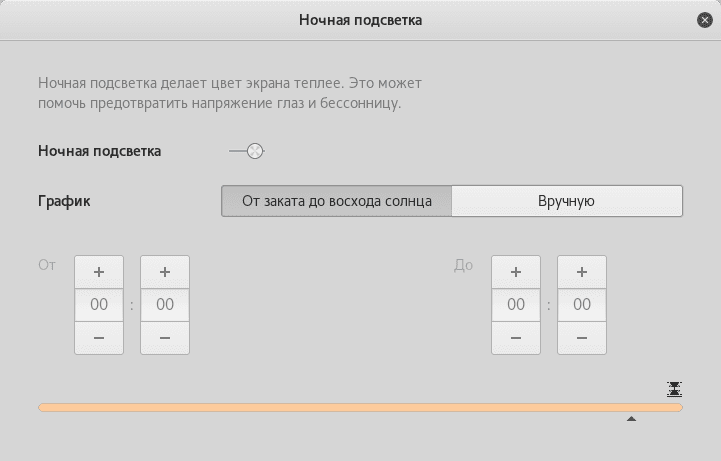Increase the От hours with plus
The height and width of the screenshot is (461, 721).
[x=99, y=272]
